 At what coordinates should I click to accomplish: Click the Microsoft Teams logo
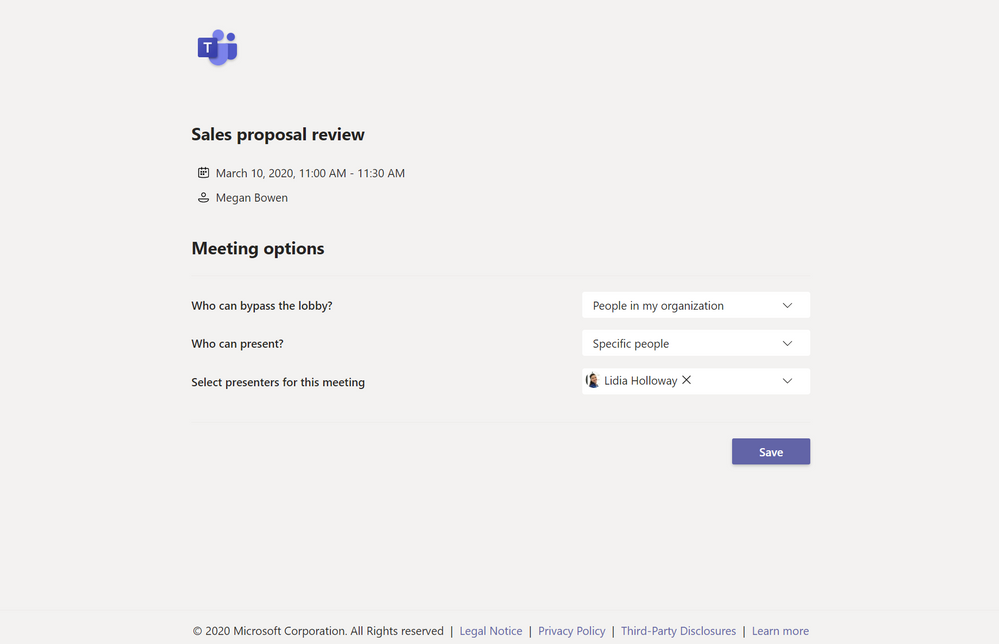tap(217, 47)
